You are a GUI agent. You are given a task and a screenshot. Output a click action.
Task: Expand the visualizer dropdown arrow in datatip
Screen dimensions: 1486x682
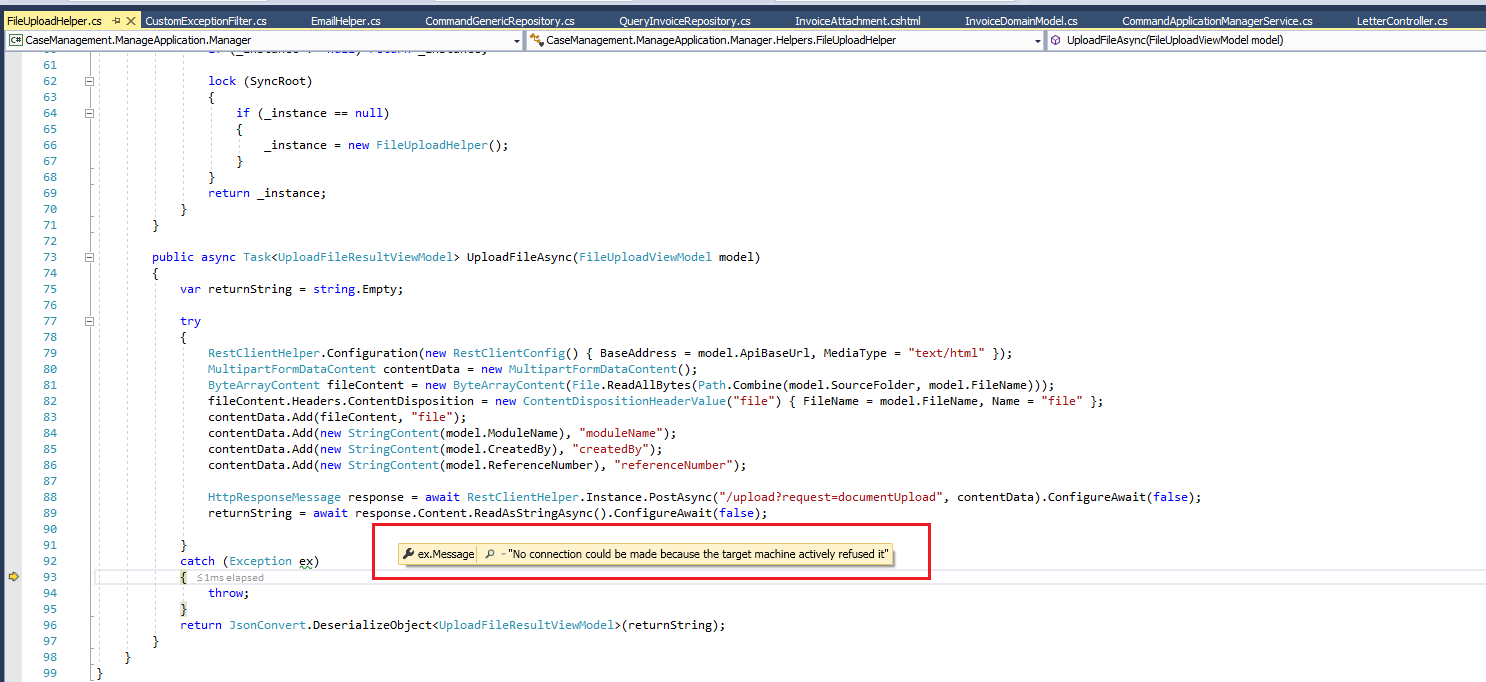point(502,554)
